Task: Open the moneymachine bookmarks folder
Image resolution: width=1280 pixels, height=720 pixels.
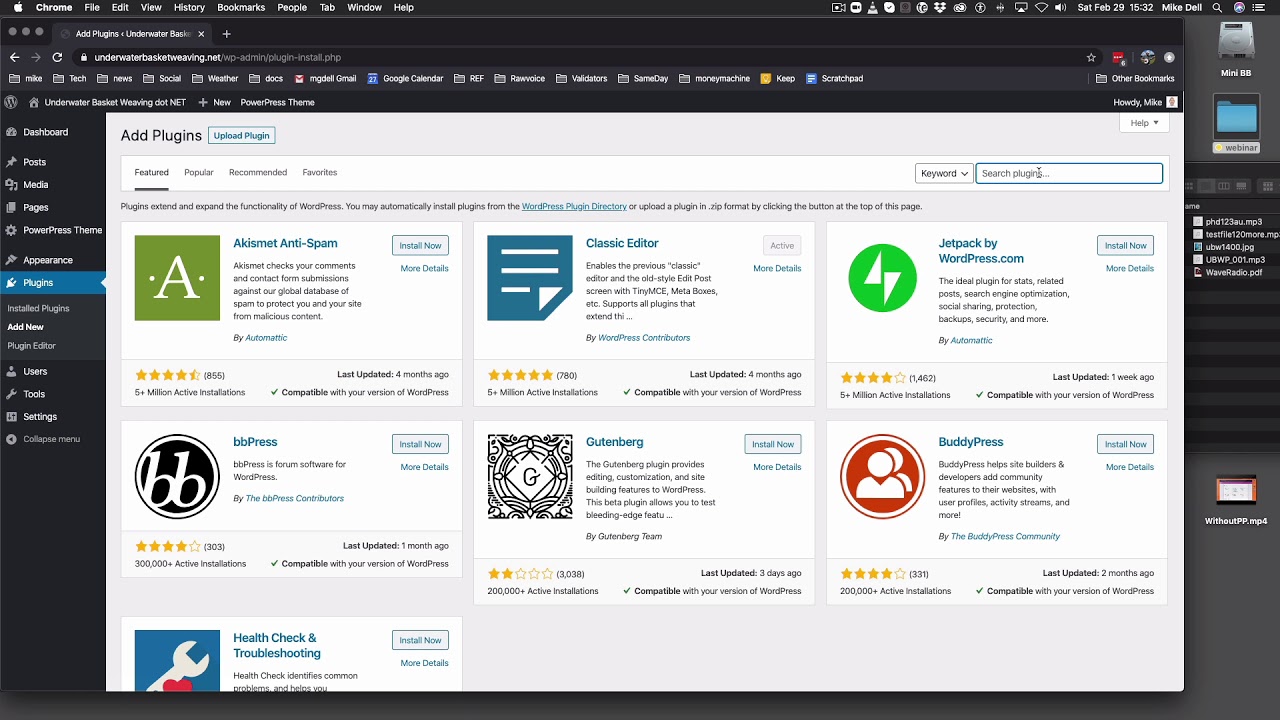Action: (x=714, y=78)
